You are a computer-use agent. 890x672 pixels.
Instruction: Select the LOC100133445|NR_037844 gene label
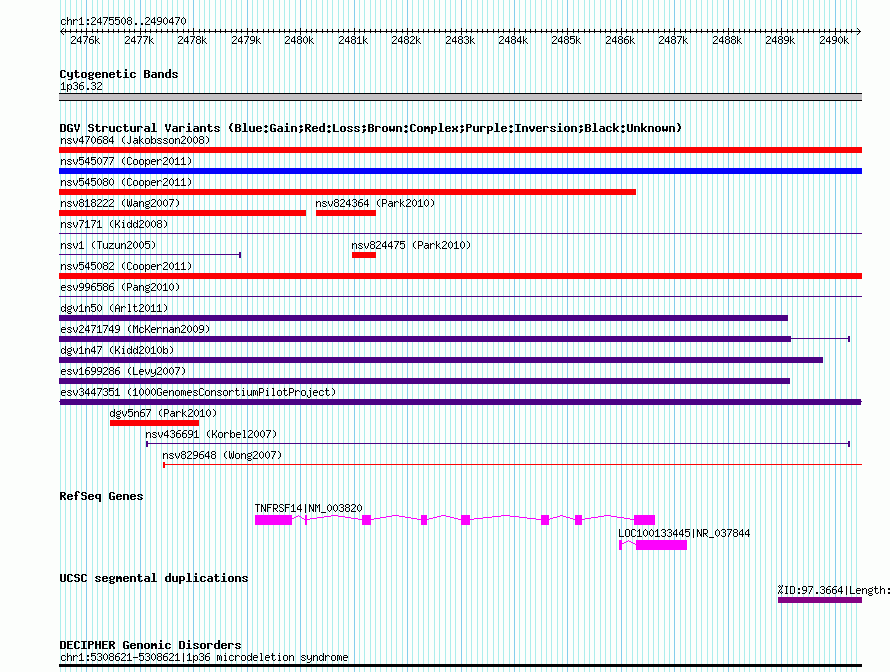coord(684,533)
